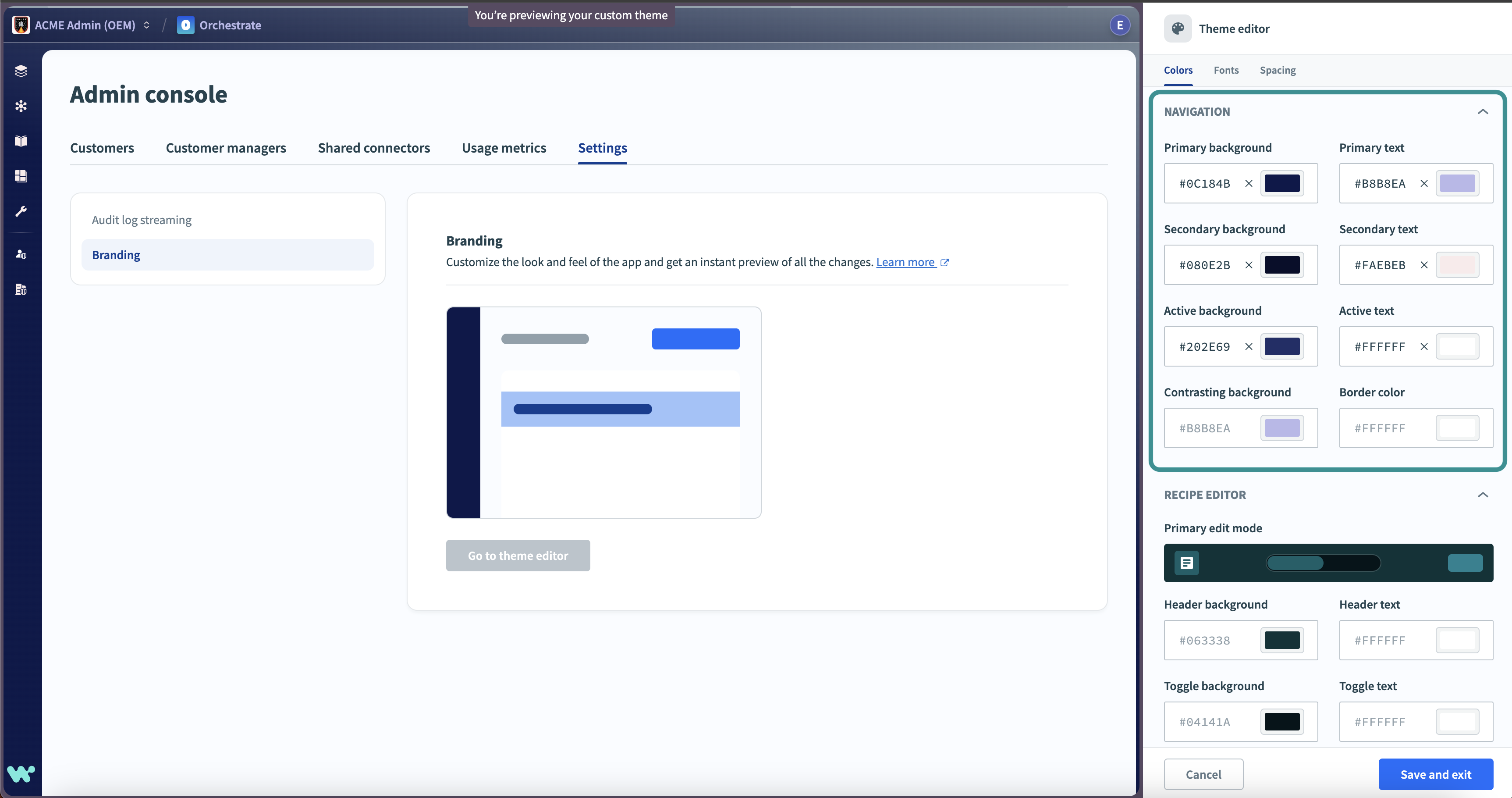This screenshot has width=1512, height=798.
Task: Open the workspace admin user-shield icon
Action: 21,254
